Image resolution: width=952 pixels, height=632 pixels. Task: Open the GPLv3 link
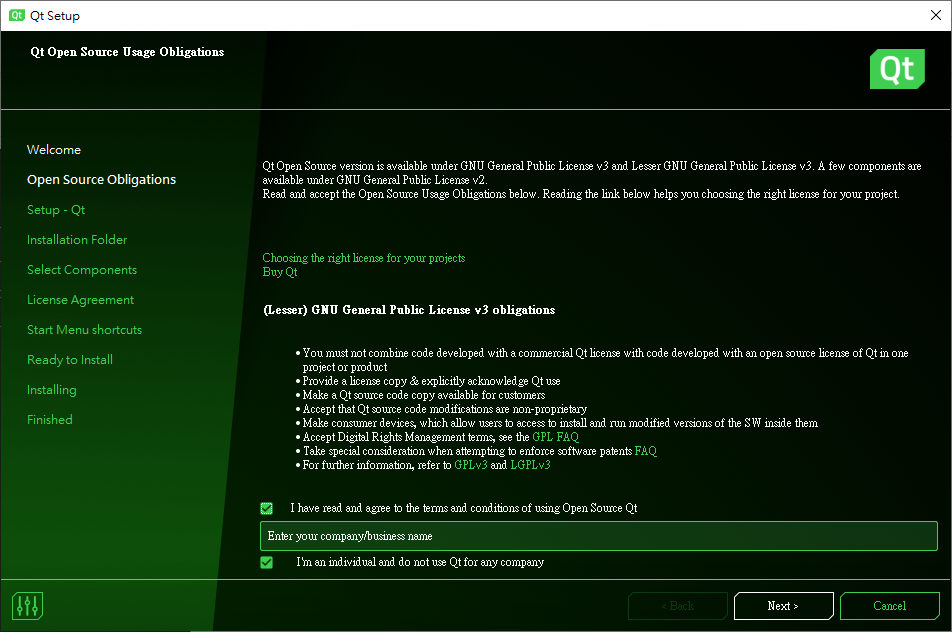click(x=471, y=465)
